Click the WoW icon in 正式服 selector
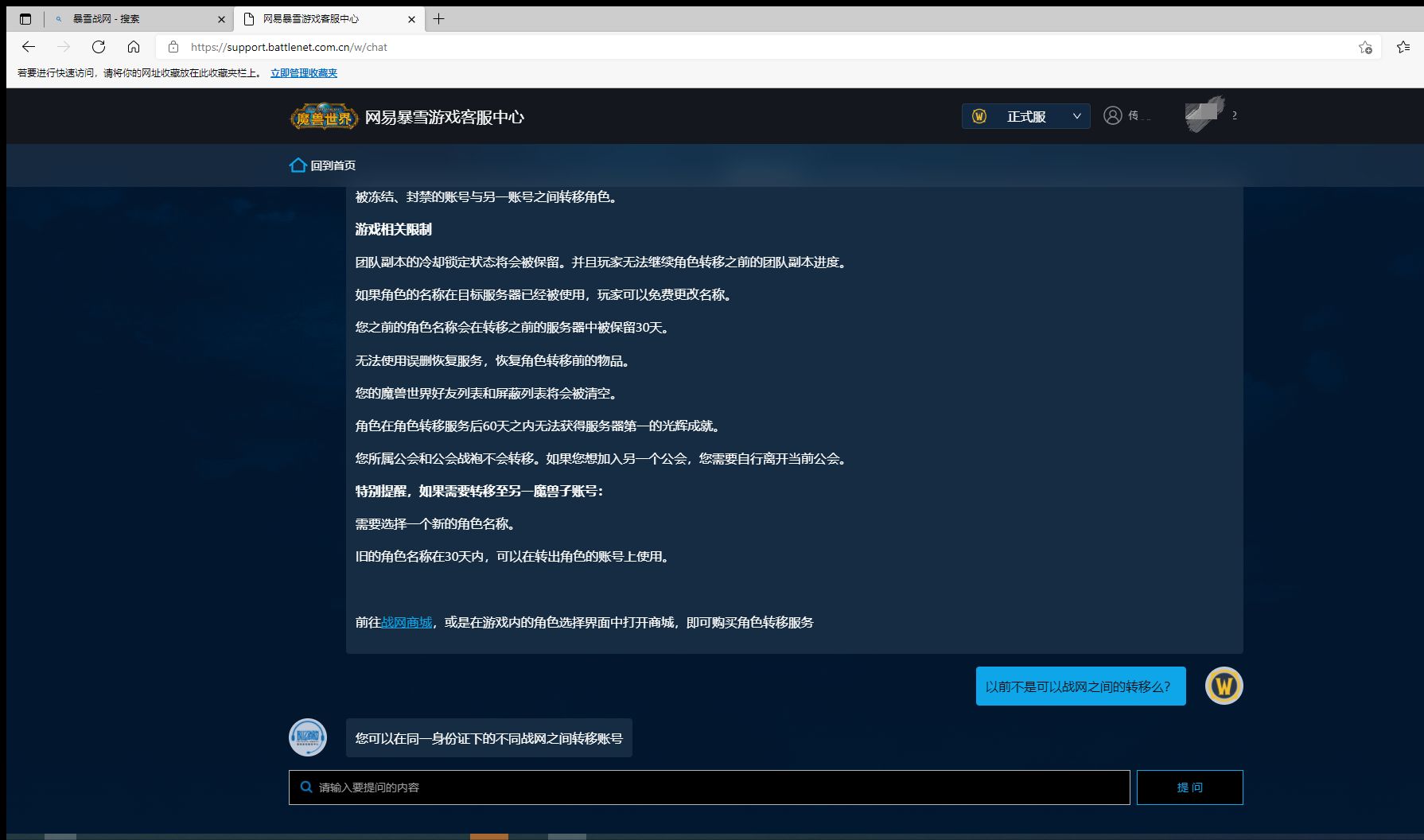Screen dimensions: 1424x840 point(979,116)
